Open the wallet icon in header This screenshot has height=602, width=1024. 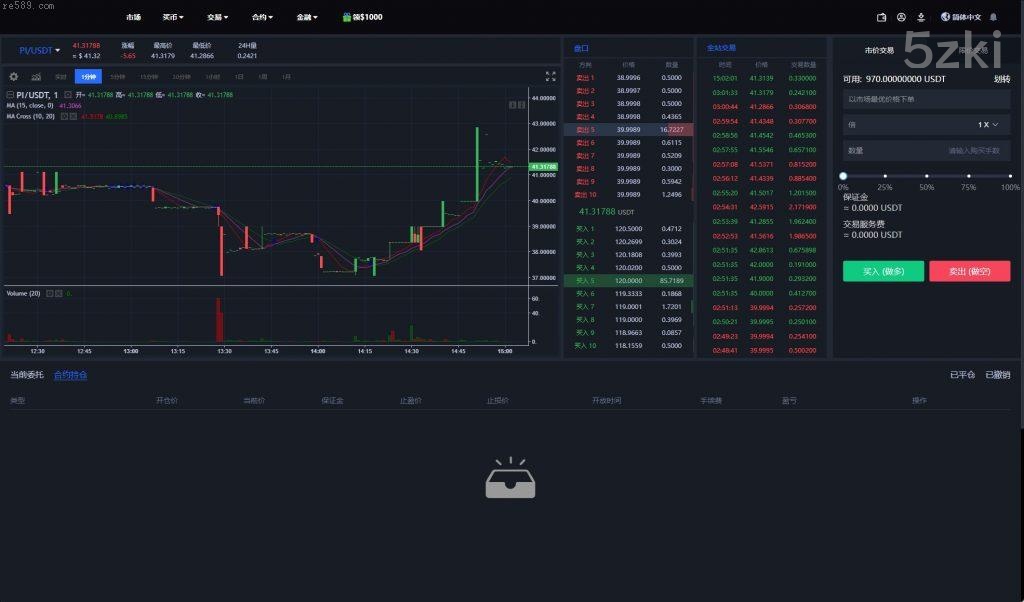pyautogui.click(x=882, y=17)
